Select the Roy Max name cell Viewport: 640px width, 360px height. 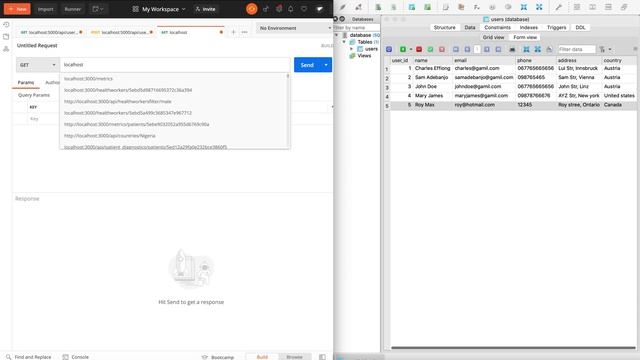pos(432,105)
